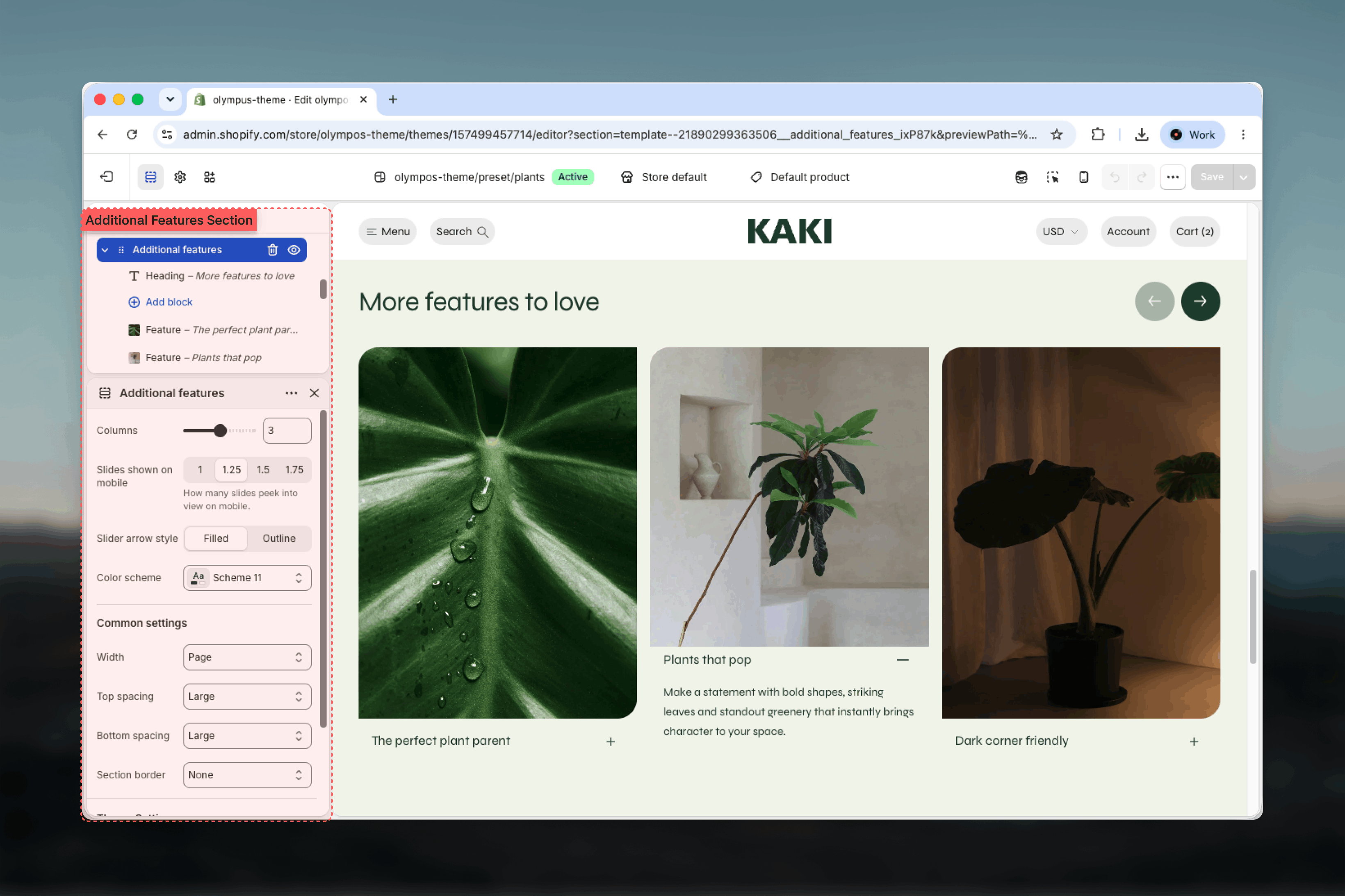Screen dimensions: 1345x896
Task: Click the Columns slider handle
Action: [220, 431]
